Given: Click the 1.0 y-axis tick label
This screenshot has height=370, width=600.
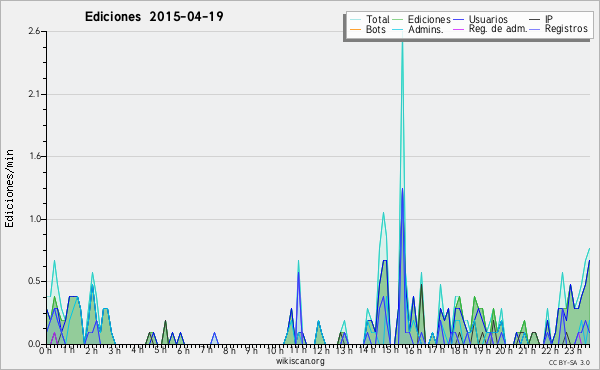Looking at the screenshot, I should click(34, 219).
